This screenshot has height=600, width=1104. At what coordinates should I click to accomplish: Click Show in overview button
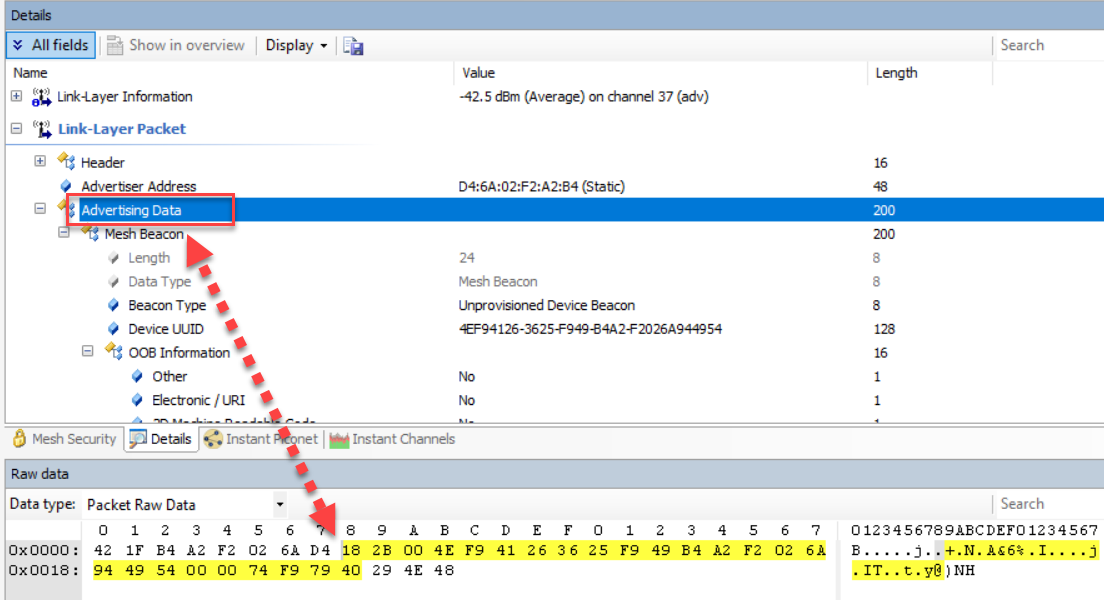pos(175,45)
